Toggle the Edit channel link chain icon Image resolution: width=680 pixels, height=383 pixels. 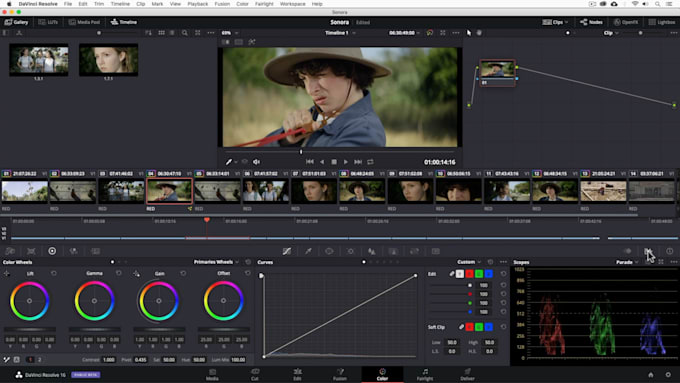[x=451, y=274]
